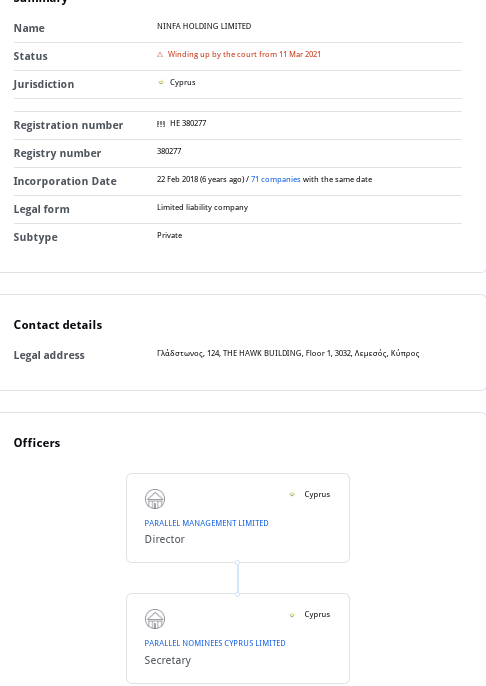
Task: Click the company name NINFA HOLDING LIMITED
Action: click(204, 26)
